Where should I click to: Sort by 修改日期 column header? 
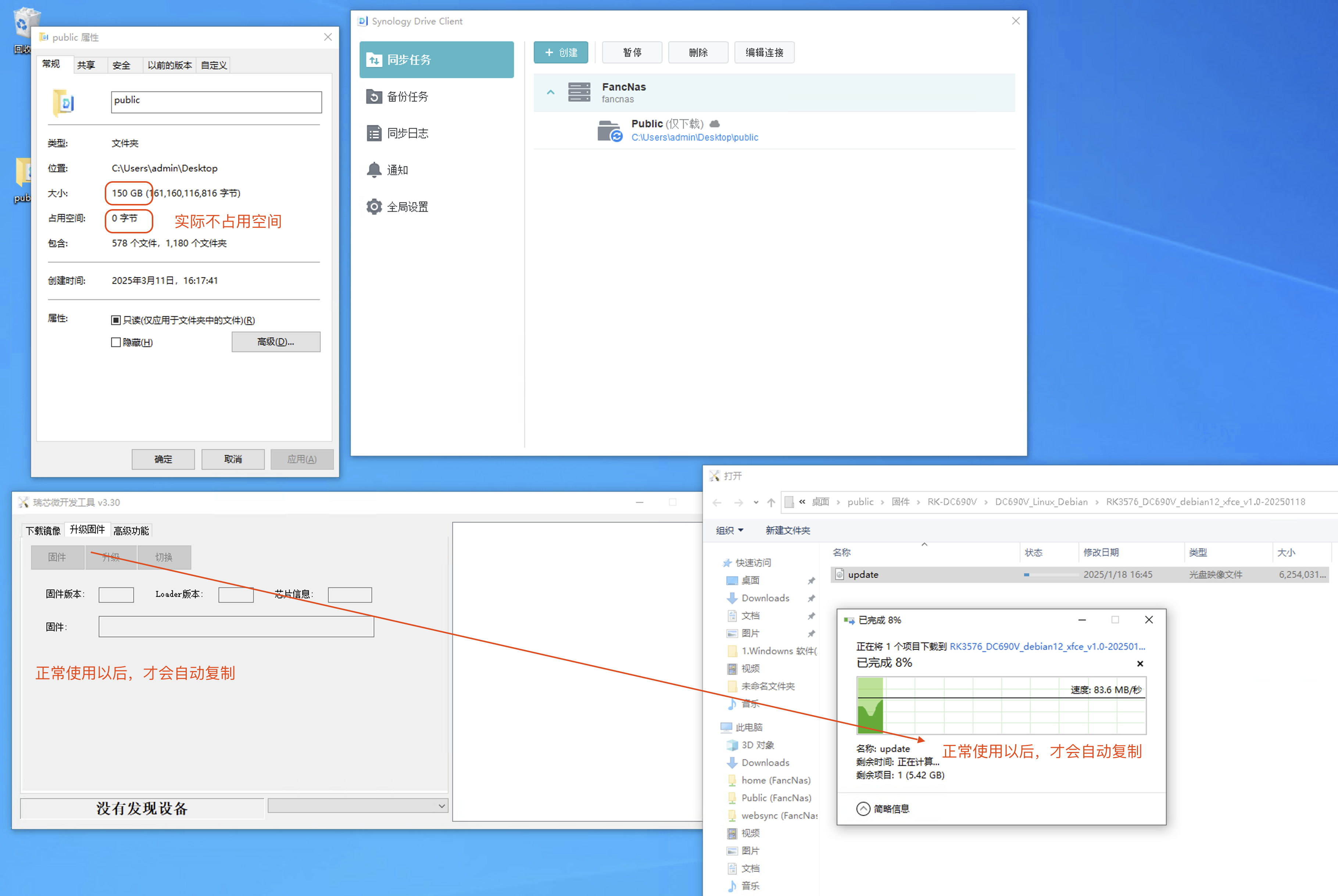1101,553
